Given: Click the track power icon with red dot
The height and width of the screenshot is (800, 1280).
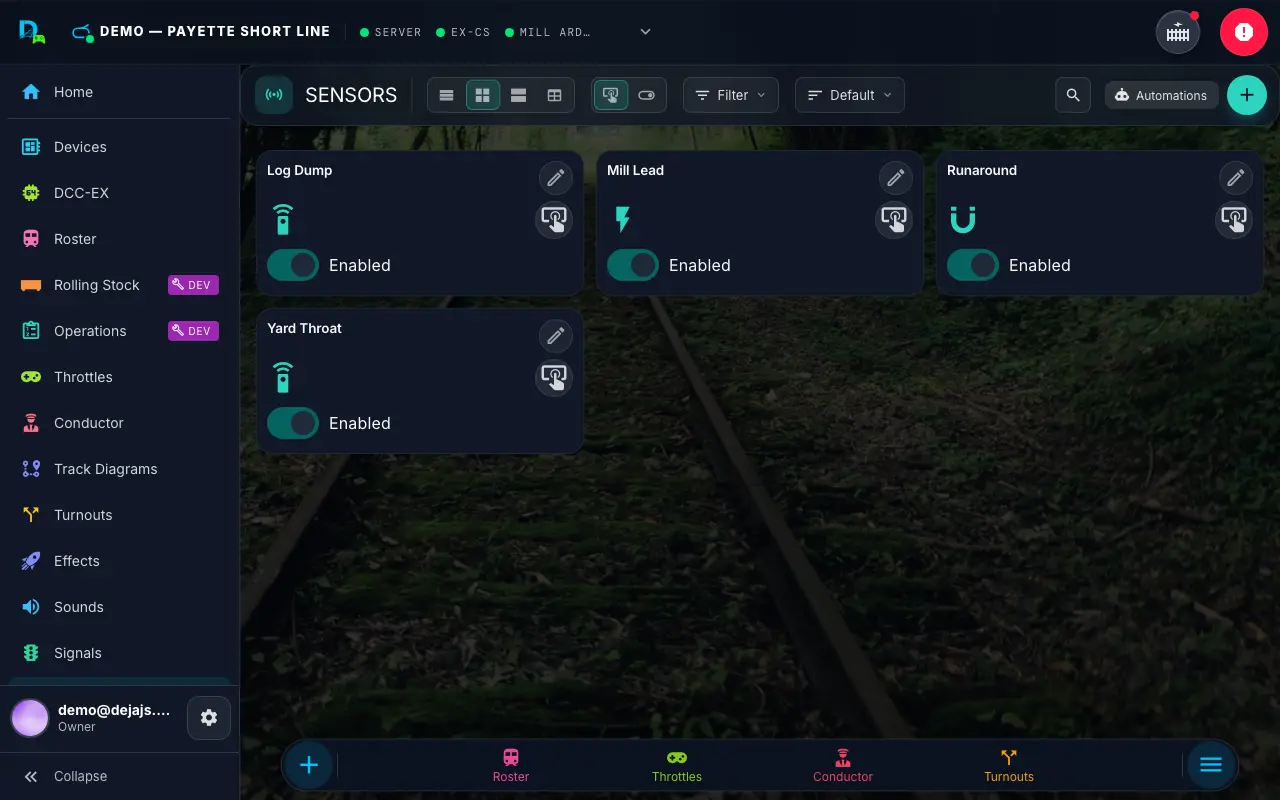Looking at the screenshot, I should (1178, 32).
